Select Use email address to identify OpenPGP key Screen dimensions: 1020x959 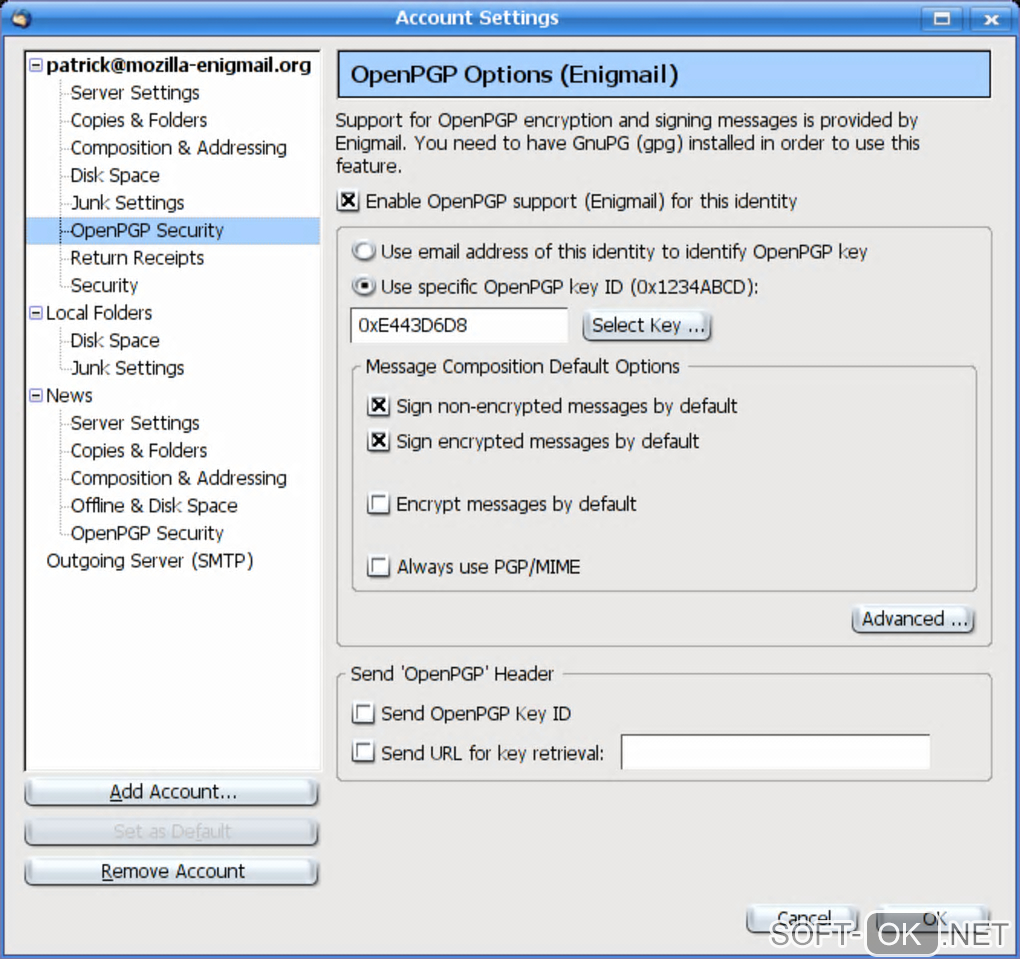coord(364,251)
